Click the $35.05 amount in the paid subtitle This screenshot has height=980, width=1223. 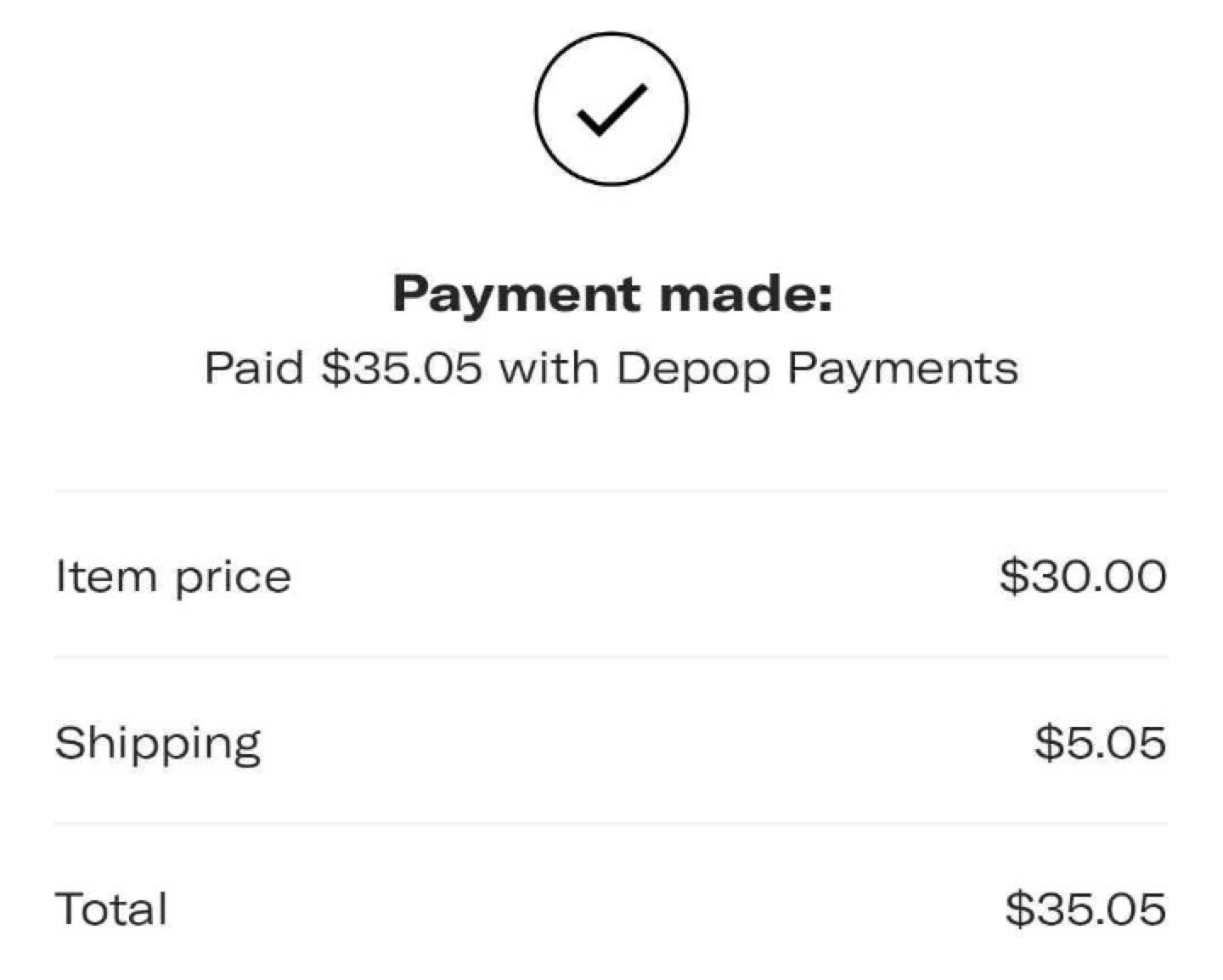click(401, 369)
